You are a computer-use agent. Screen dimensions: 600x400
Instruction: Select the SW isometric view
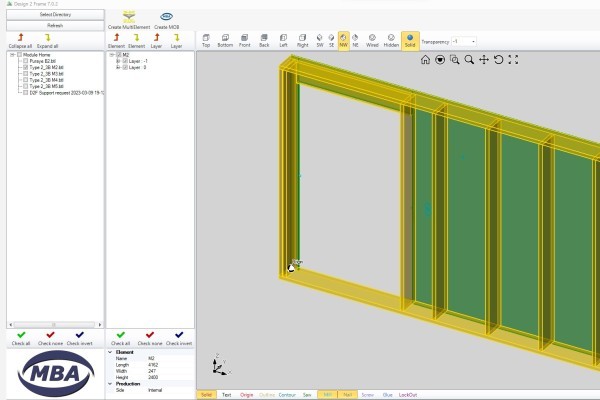click(x=320, y=40)
